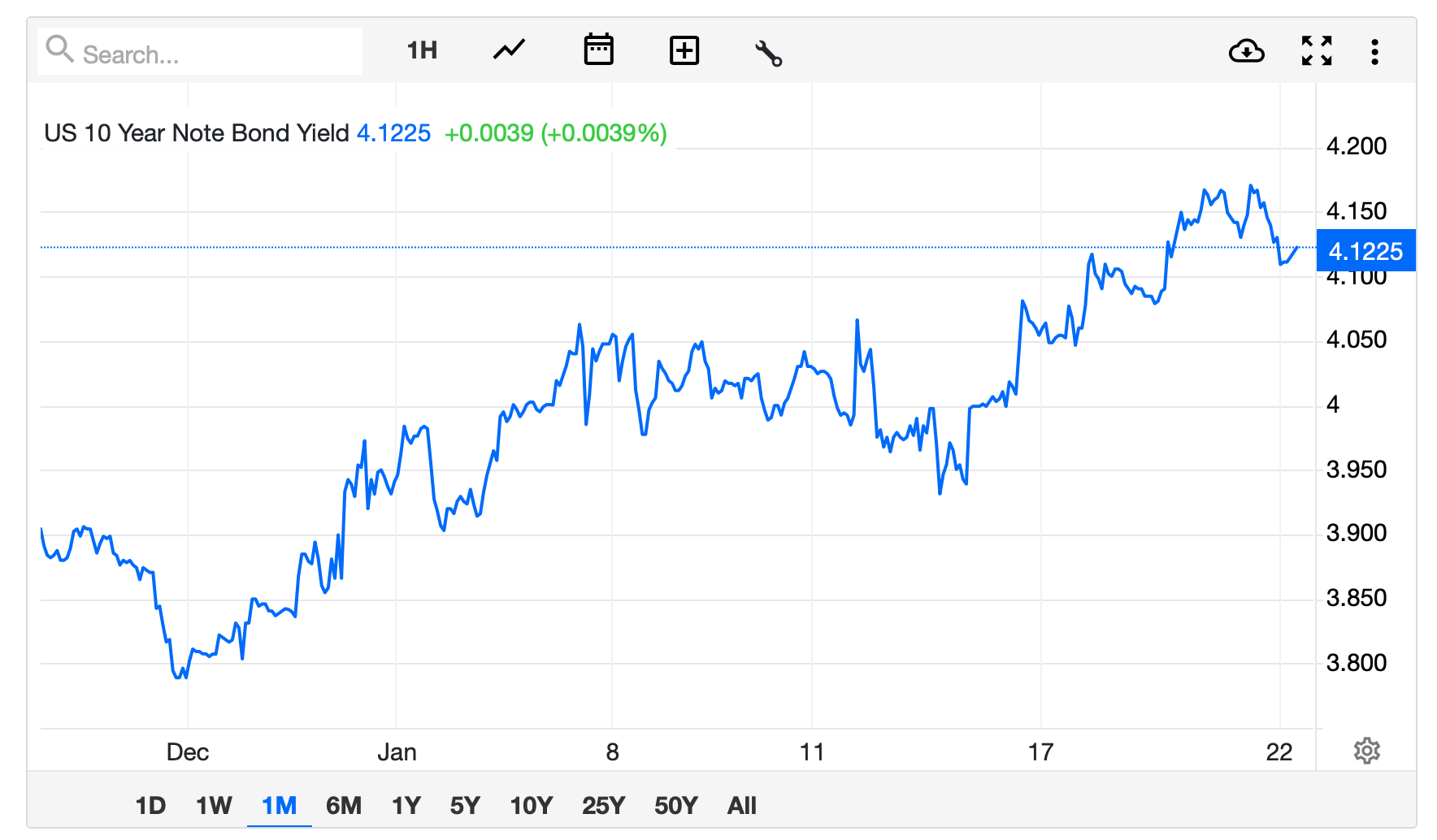
Task: Click the 3.800 y-axis label
Action: 1357,663
